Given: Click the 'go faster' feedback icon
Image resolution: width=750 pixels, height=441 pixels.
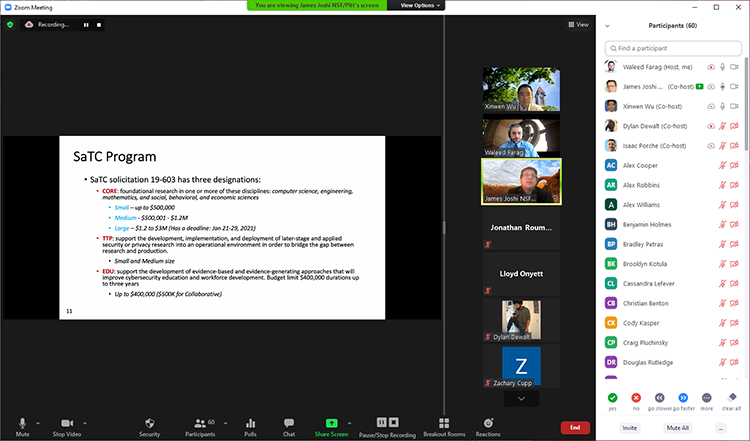Looking at the screenshot, I should 683,397.
